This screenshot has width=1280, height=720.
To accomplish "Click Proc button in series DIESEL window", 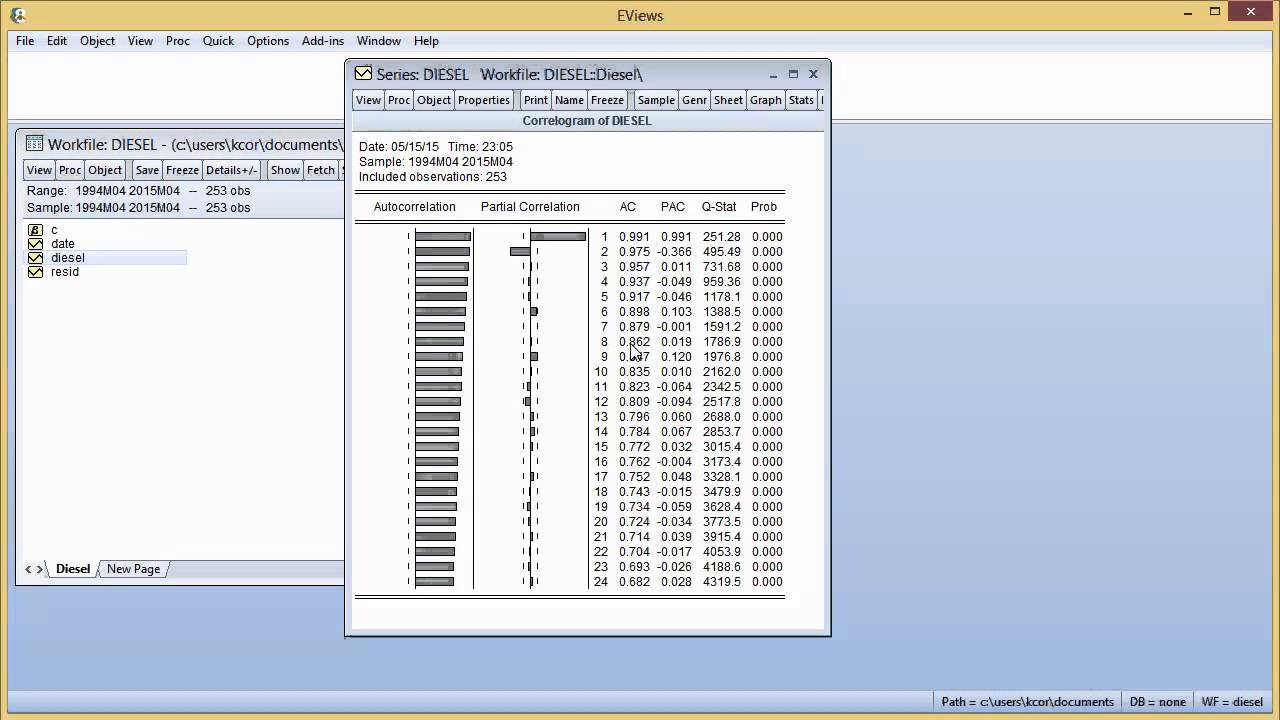I will click(399, 100).
